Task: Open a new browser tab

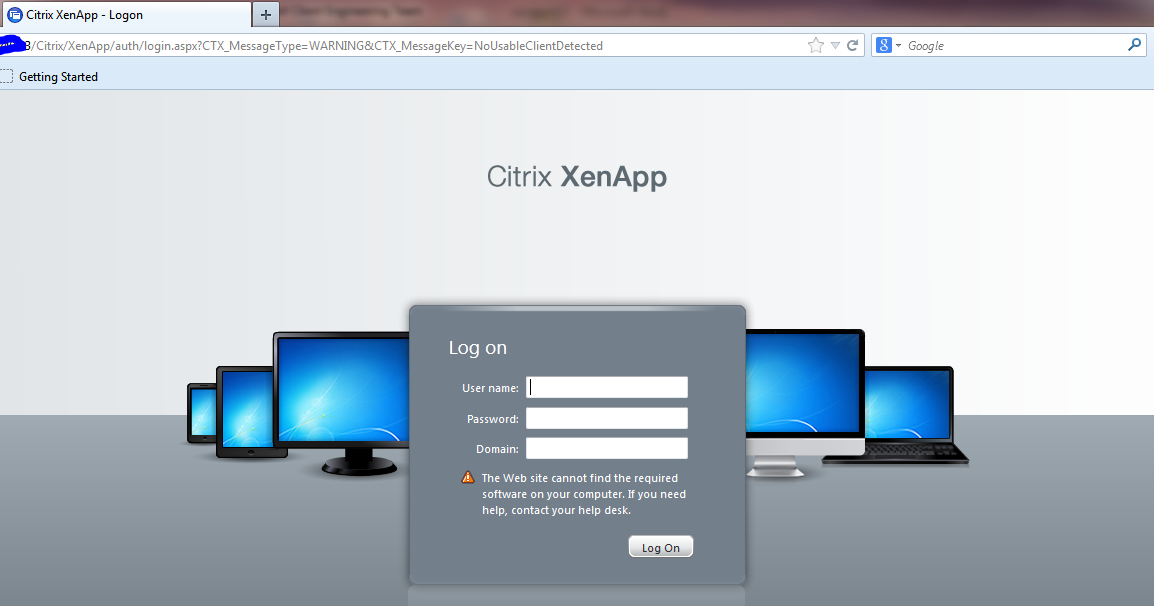Action: (266, 15)
